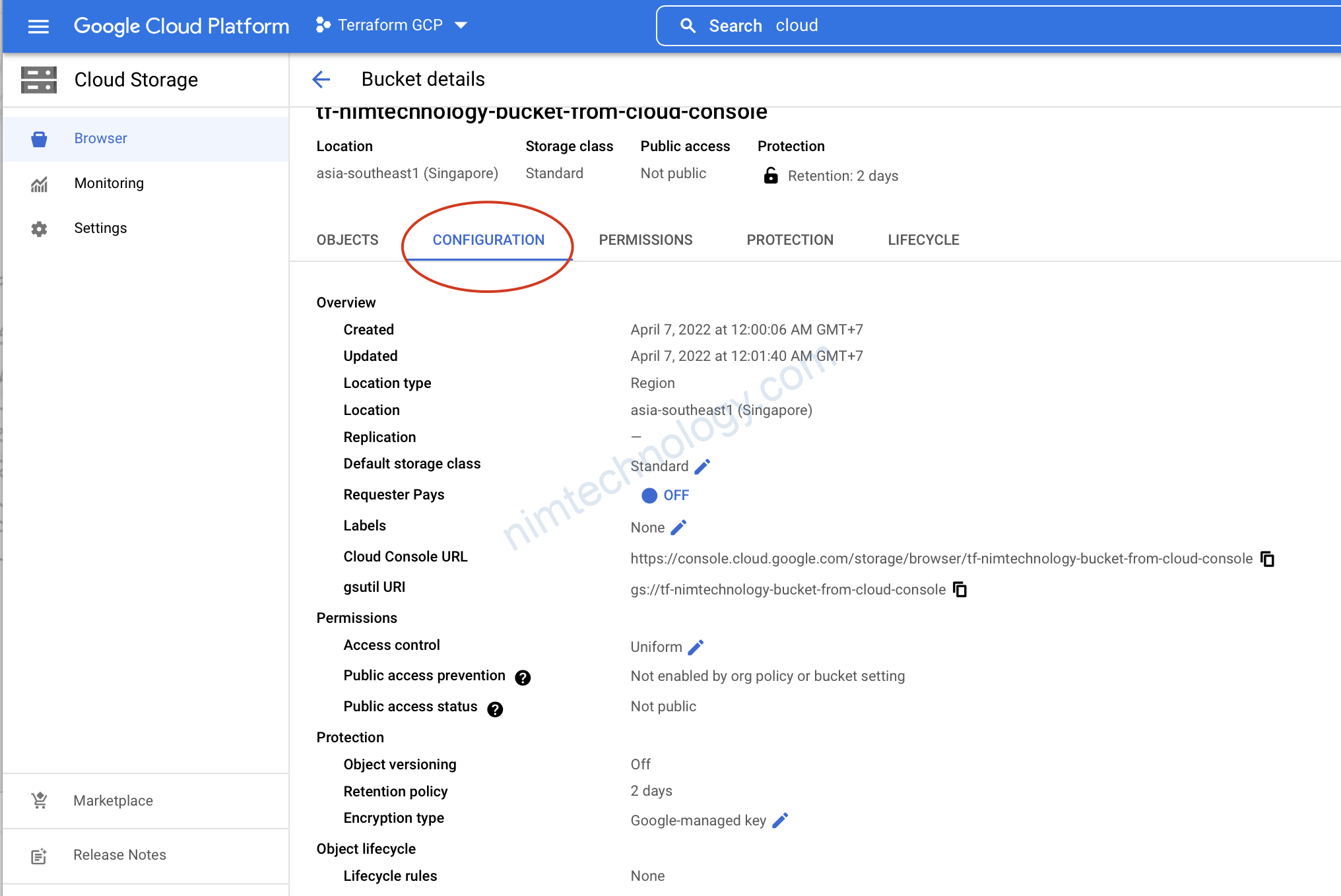
Task: Open Marketplace in the sidebar
Action: pos(146,801)
